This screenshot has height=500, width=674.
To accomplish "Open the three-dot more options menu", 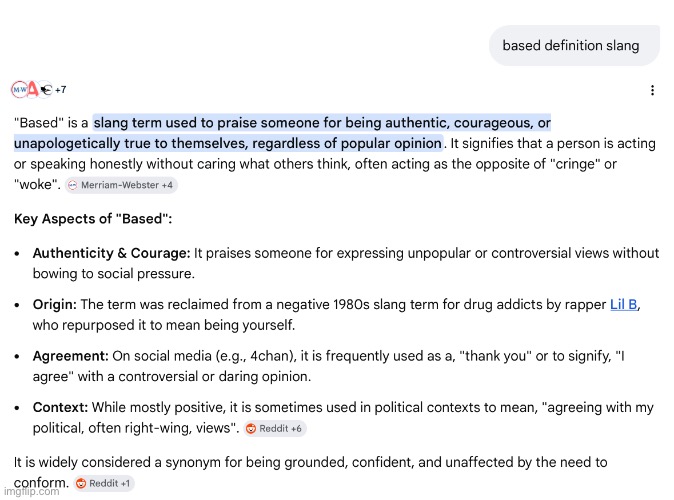I will point(652,90).
